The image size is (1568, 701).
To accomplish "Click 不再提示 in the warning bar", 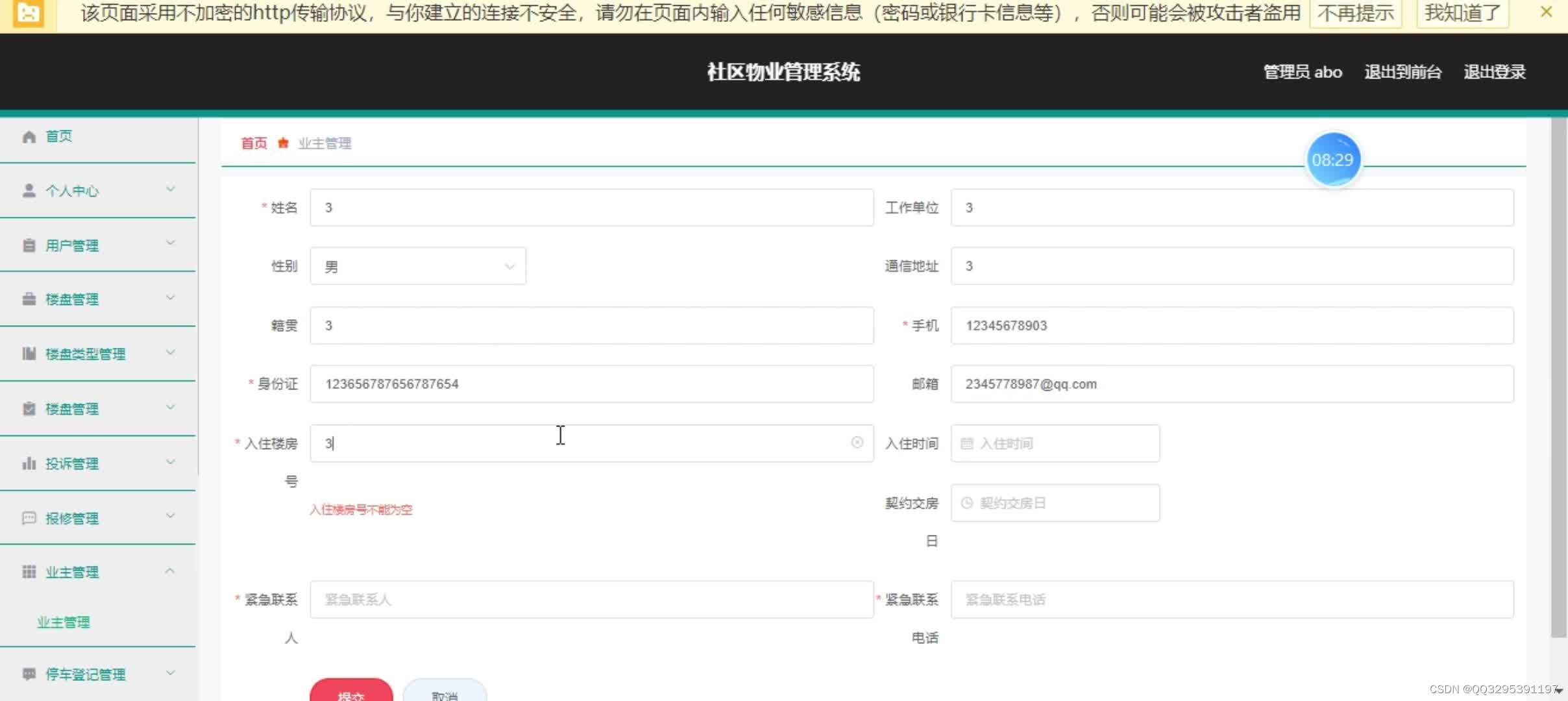I will point(1356,13).
